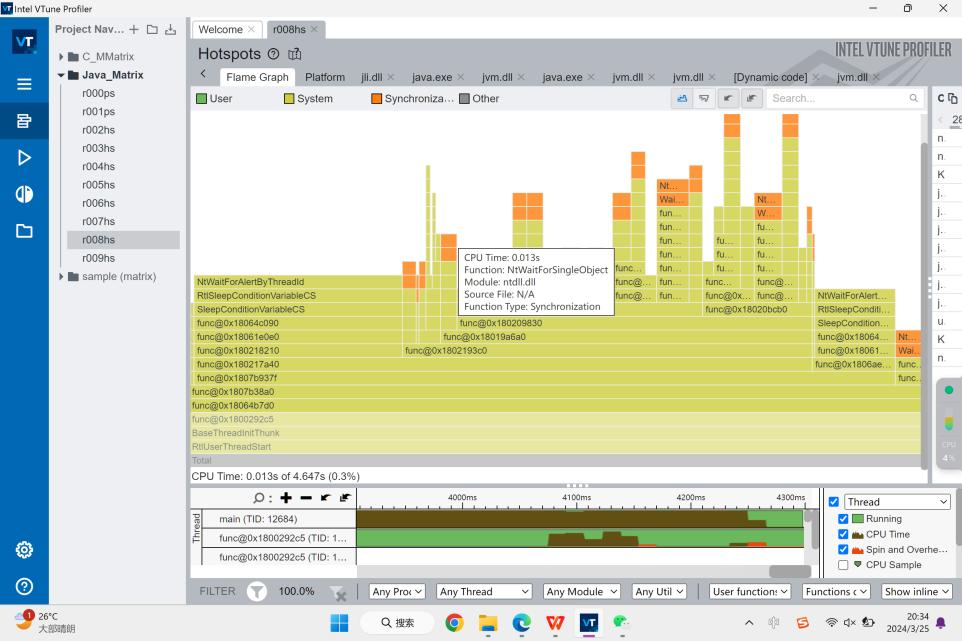The image size is (962, 641).
Task: Open the [Dynamic code] tab
Action: [x=770, y=77]
